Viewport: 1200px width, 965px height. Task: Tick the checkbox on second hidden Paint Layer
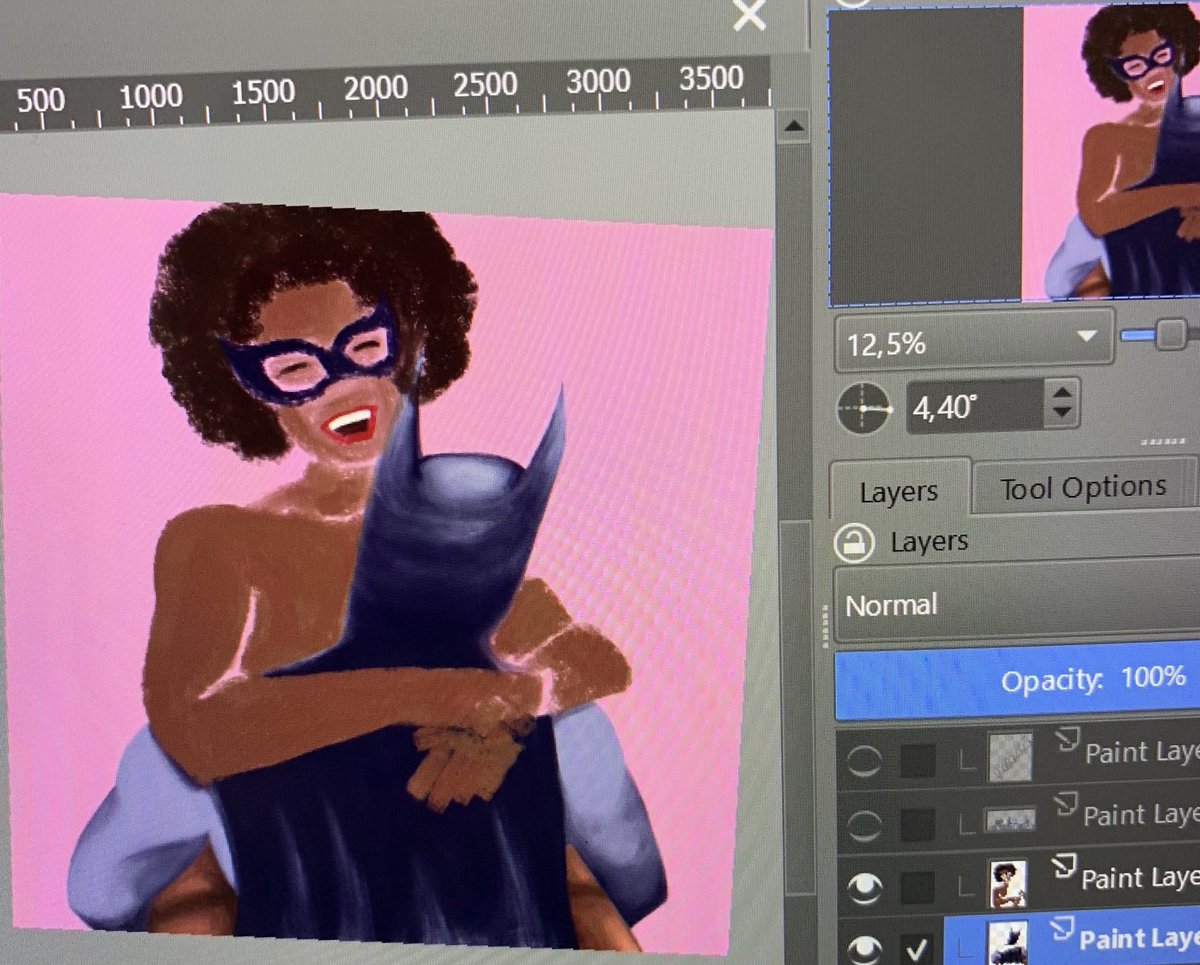point(918,823)
